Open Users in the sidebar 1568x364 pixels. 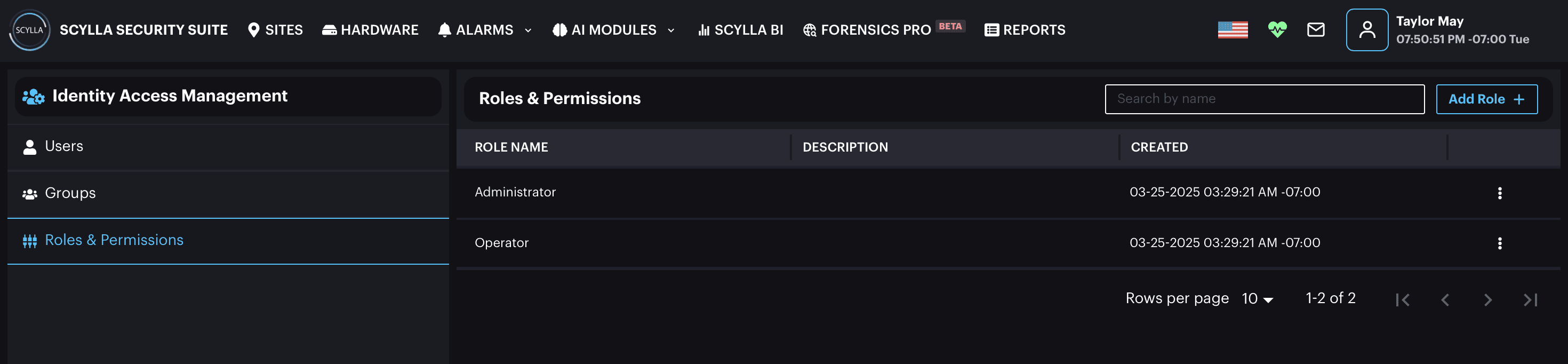228,147
